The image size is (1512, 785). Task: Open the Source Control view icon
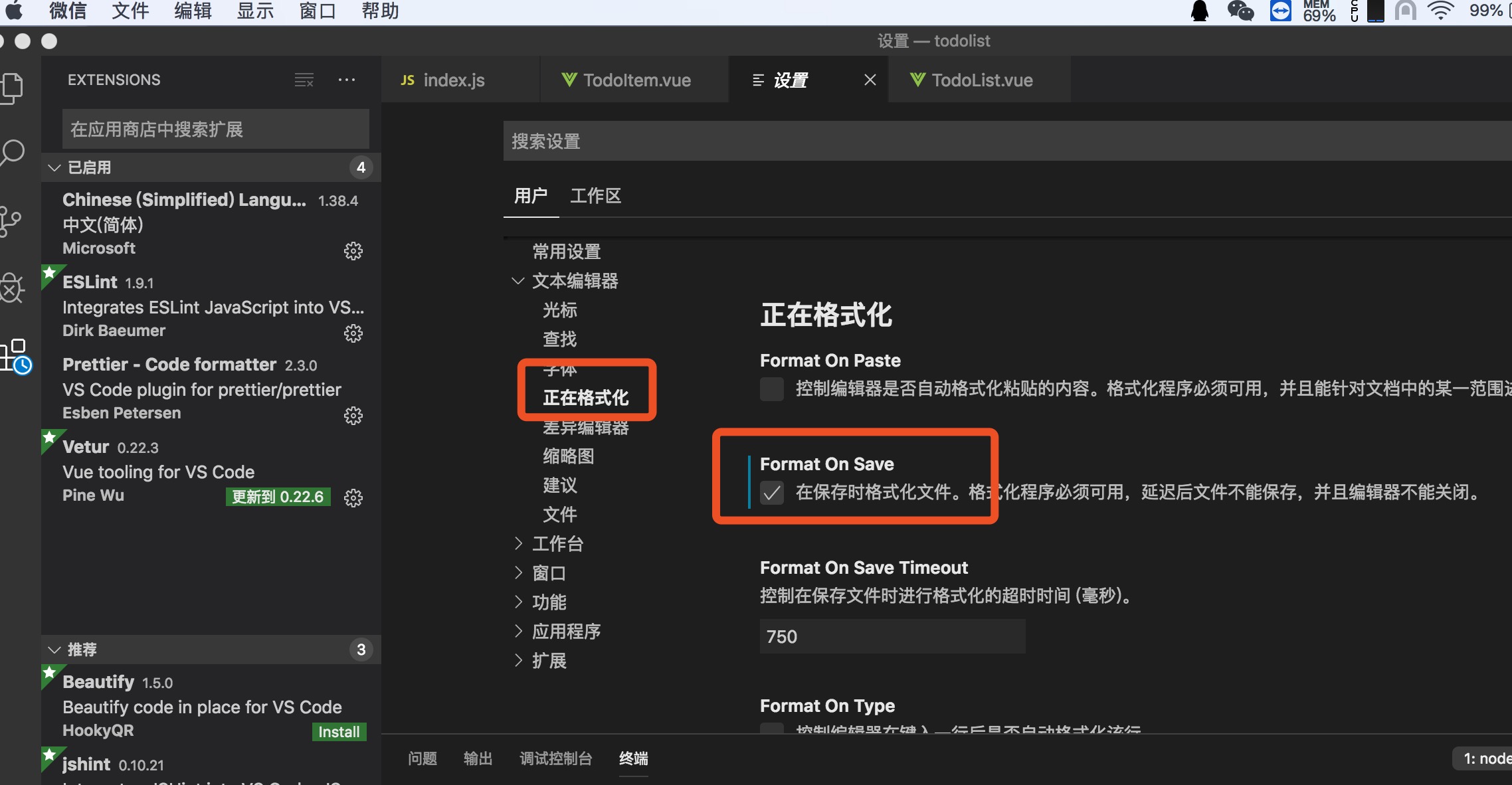tap(12, 221)
